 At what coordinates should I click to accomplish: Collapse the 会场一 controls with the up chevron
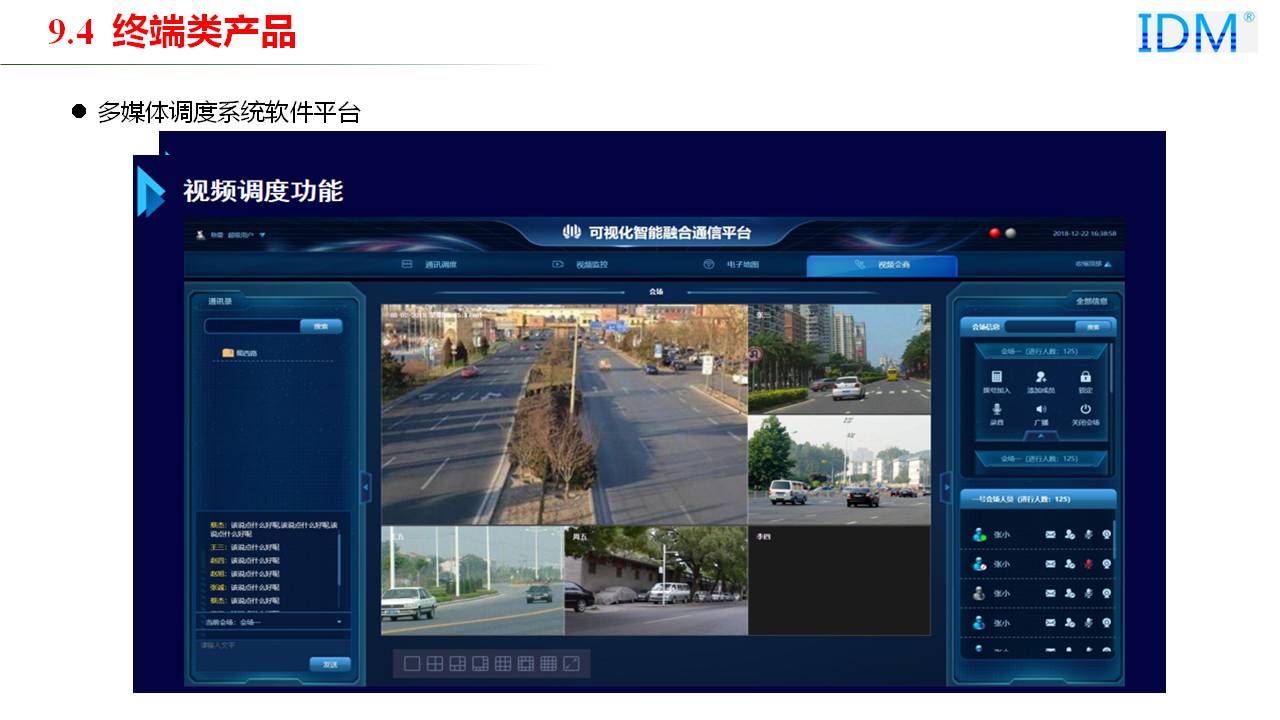click(x=1041, y=436)
